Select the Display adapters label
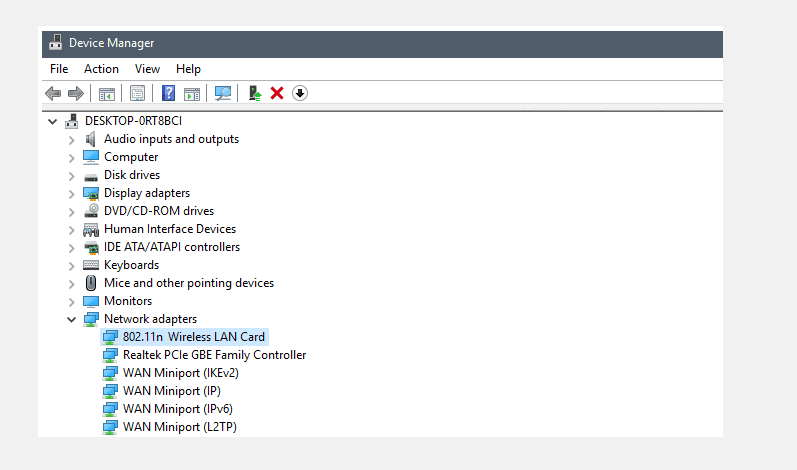Viewport: 797px width, 470px height. click(x=147, y=193)
